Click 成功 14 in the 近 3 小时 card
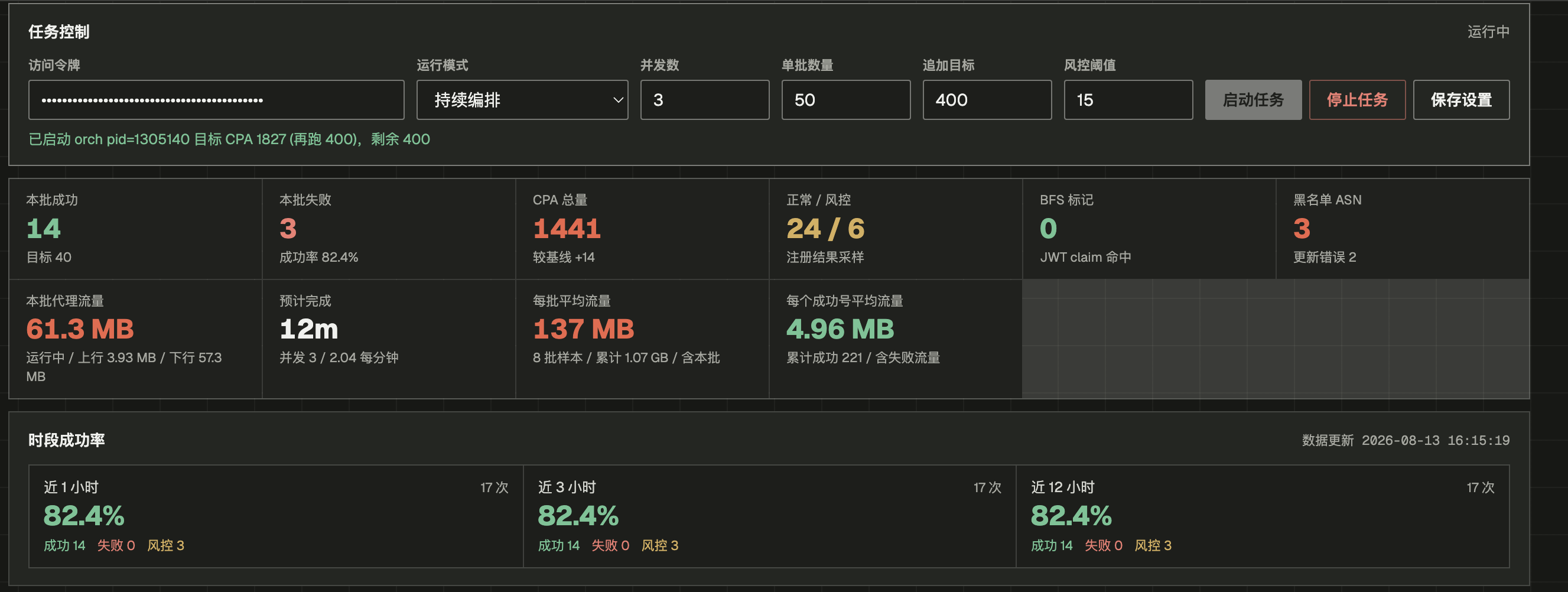The height and width of the screenshot is (592, 1568). (559, 545)
